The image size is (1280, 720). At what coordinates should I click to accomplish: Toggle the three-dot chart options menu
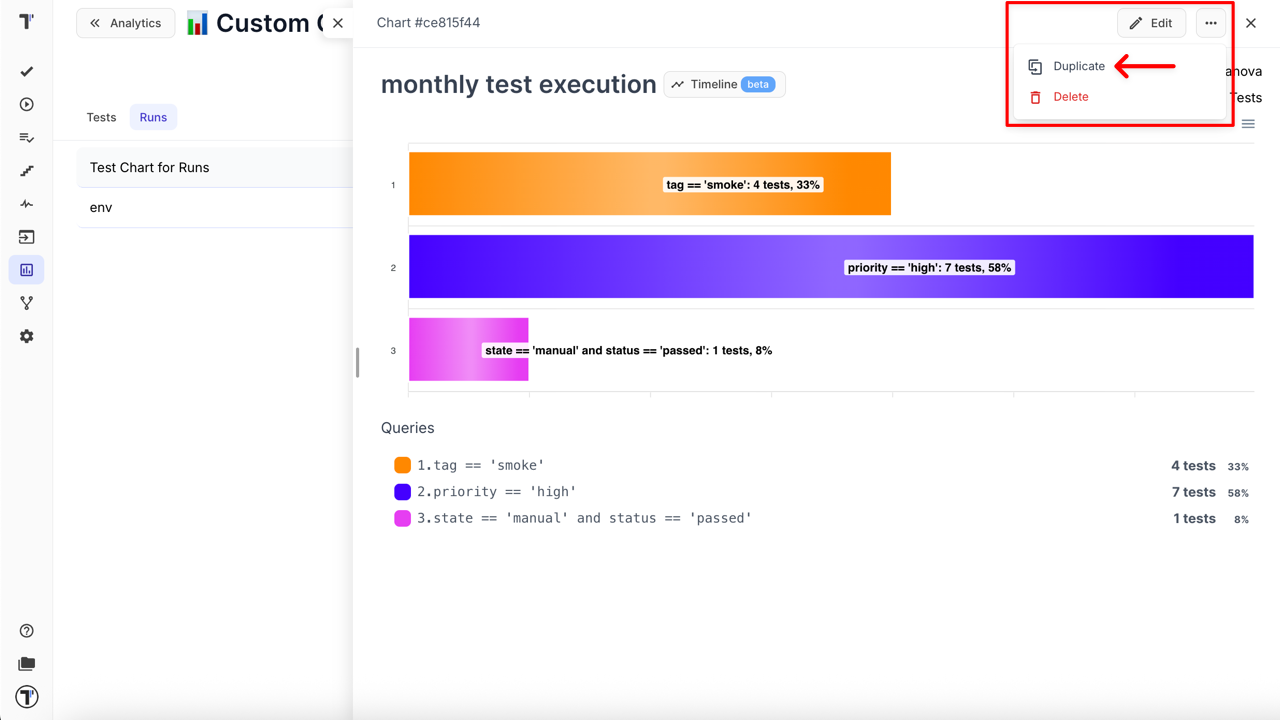pyautogui.click(x=1210, y=23)
